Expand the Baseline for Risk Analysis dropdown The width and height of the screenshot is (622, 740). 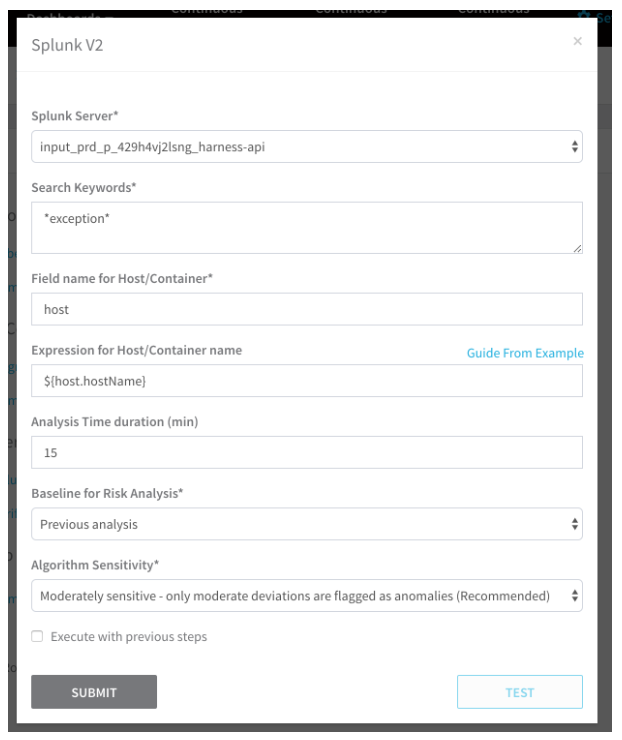pyautogui.click(x=307, y=524)
